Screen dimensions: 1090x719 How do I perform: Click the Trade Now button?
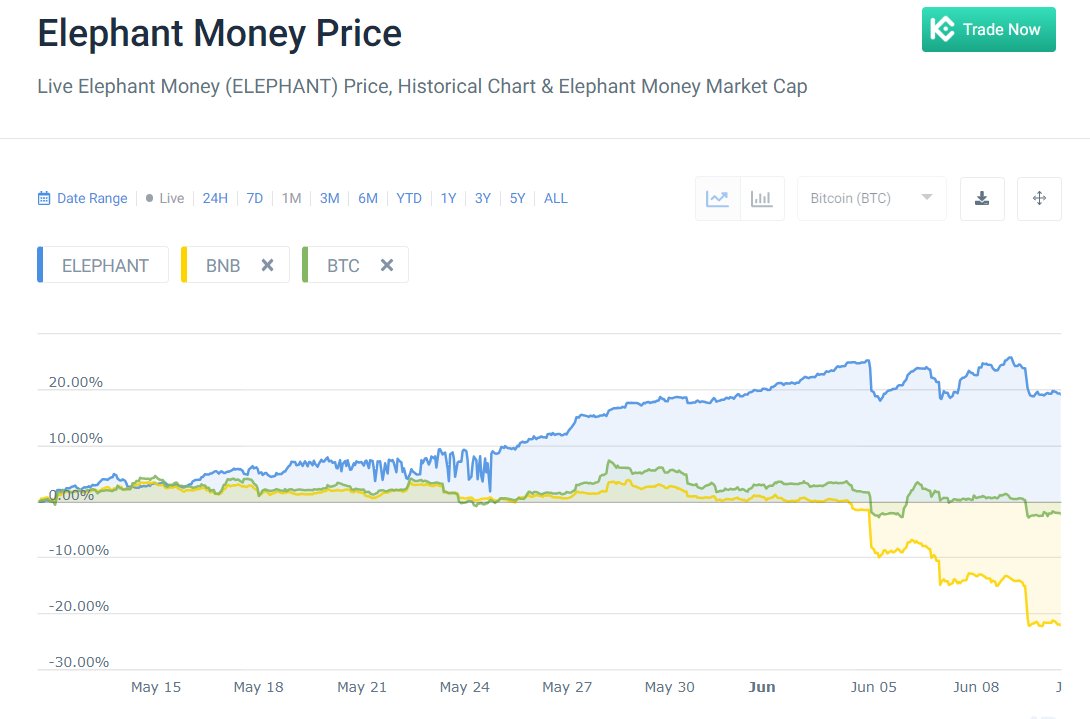(989, 29)
